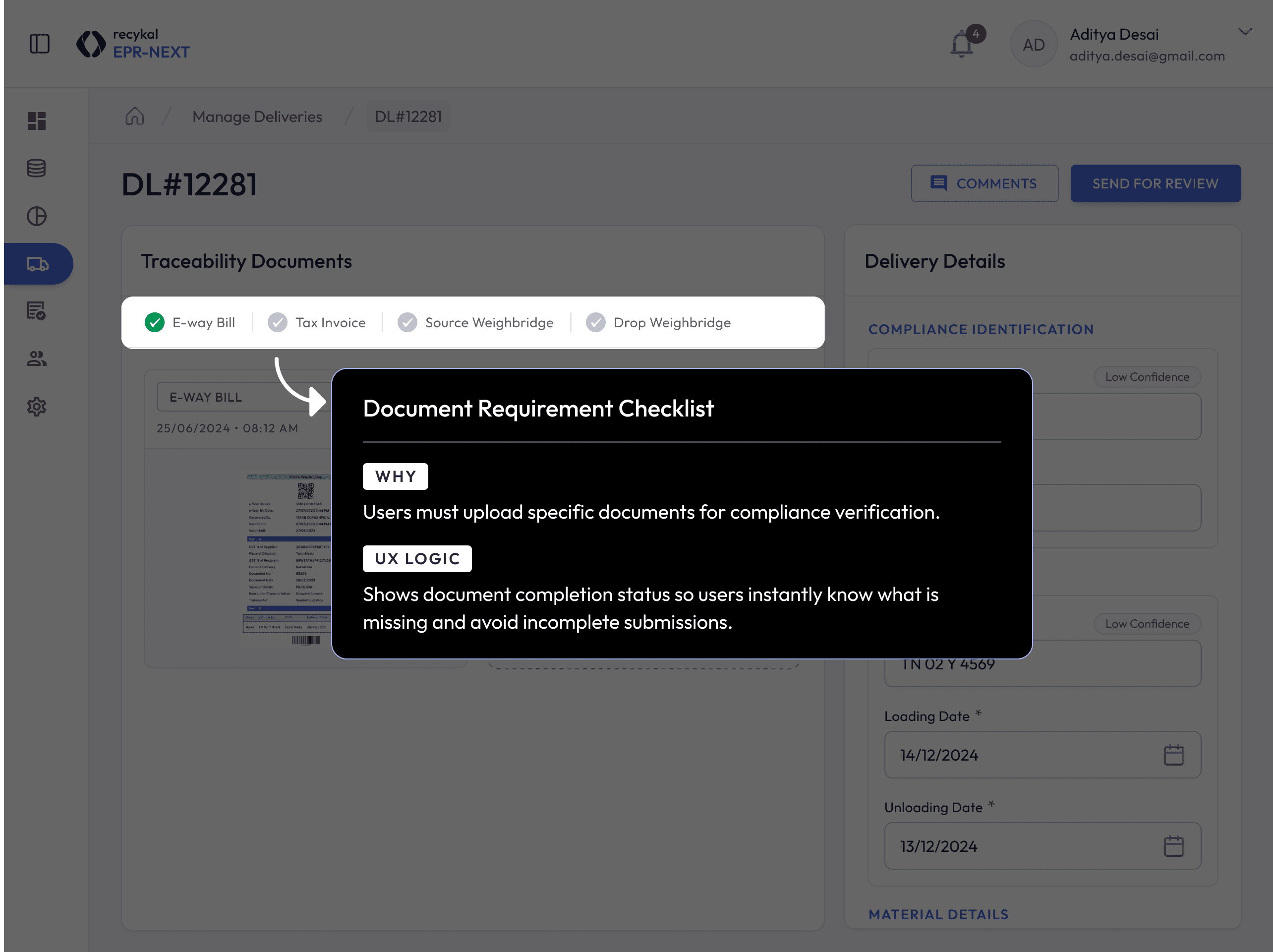Open the dashboard grid icon in sidebar

point(37,121)
